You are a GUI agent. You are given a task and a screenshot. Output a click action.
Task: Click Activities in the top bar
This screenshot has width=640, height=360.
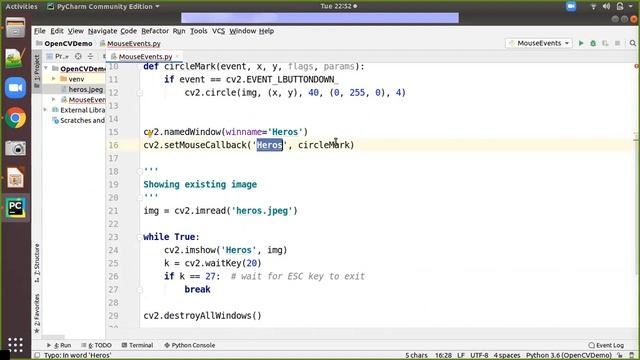click(21, 7)
